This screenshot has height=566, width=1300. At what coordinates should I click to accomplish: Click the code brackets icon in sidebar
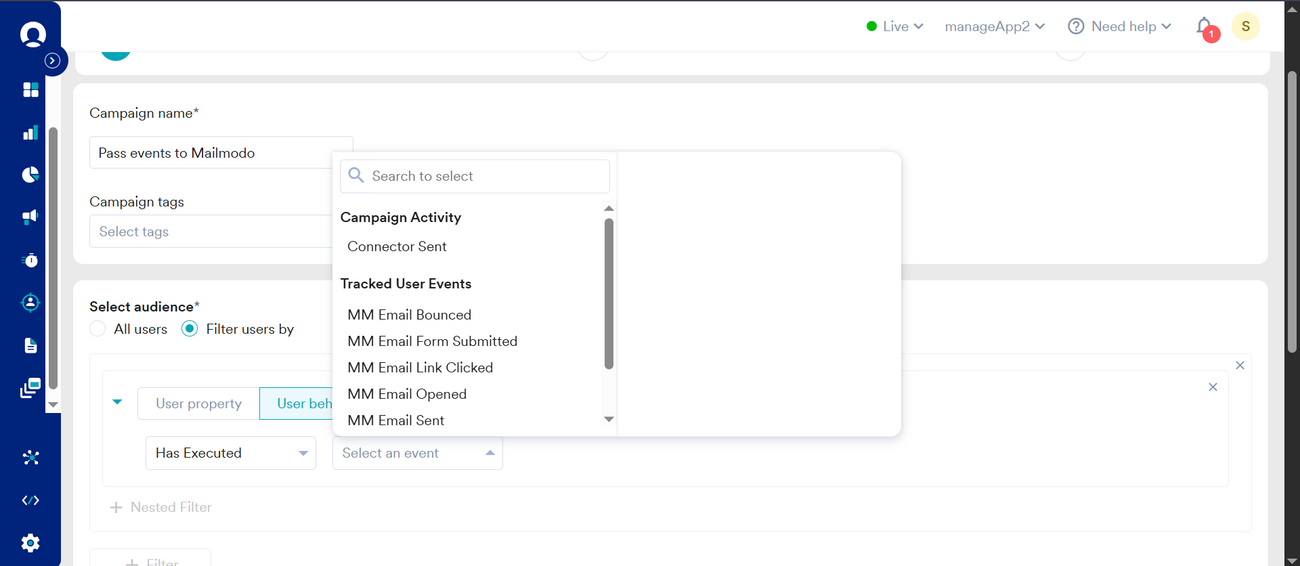coord(31,500)
